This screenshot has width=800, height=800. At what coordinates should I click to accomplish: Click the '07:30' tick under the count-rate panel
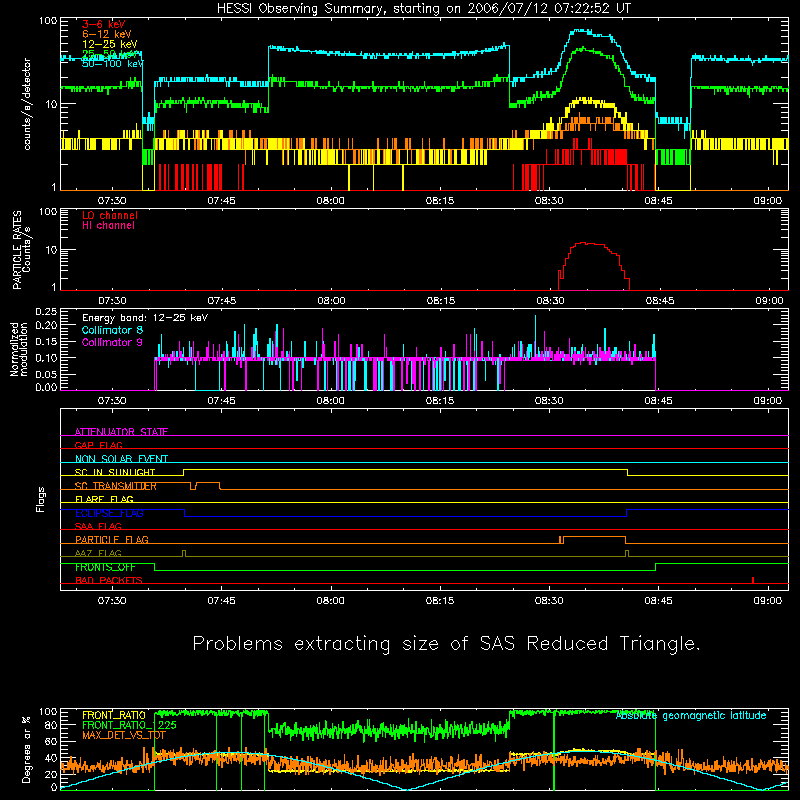coord(112,201)
